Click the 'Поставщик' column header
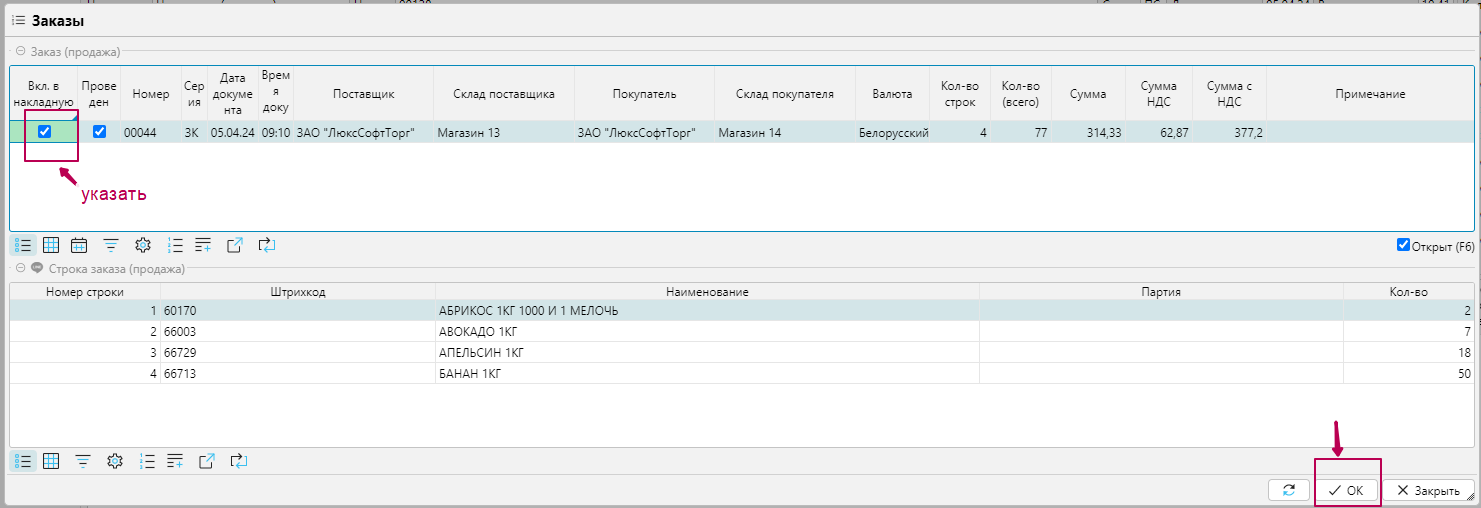The height and width of the screenshot is (508, 1481). (x=363, y=94)
